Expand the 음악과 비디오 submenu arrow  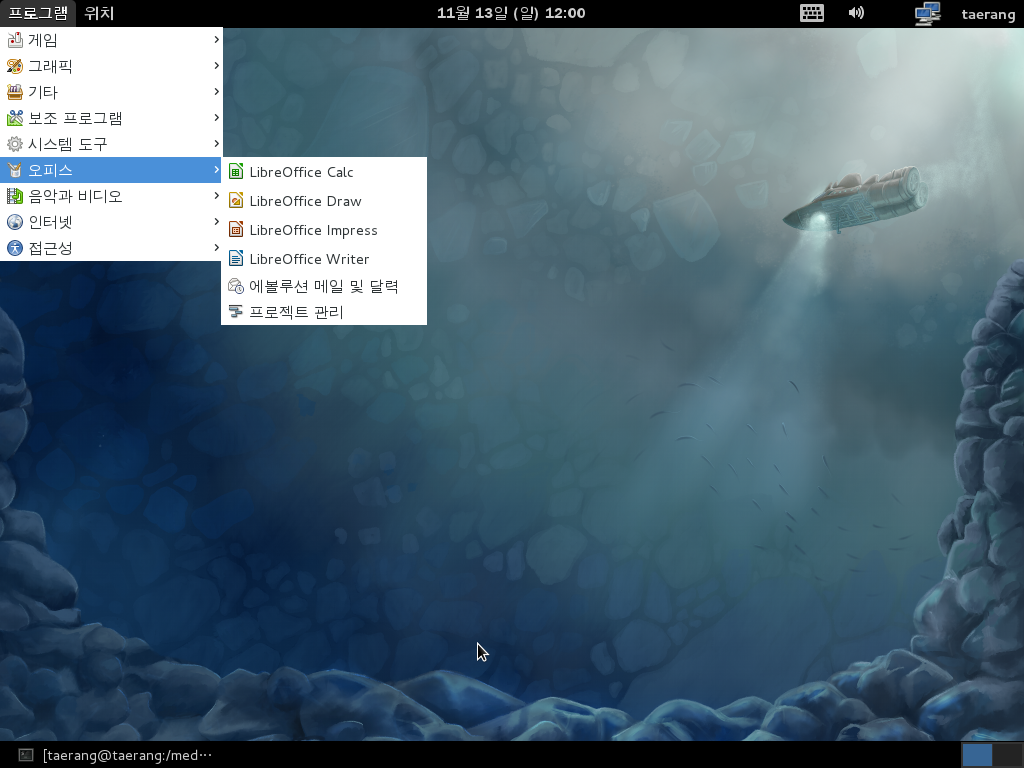216,196
